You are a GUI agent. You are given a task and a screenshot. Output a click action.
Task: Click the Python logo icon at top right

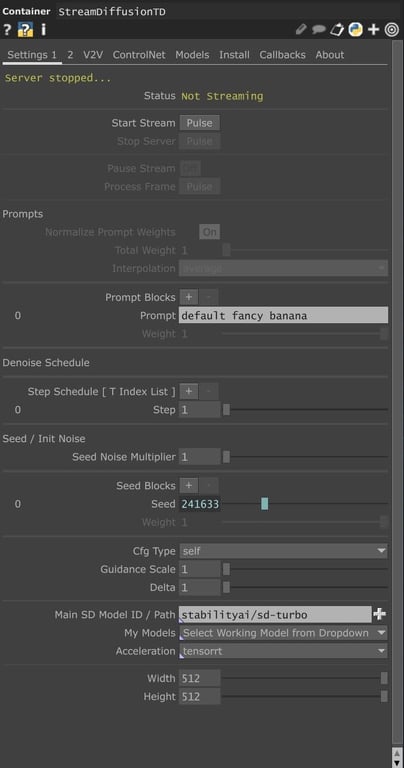pyautogui.click(x=355, y=30)
